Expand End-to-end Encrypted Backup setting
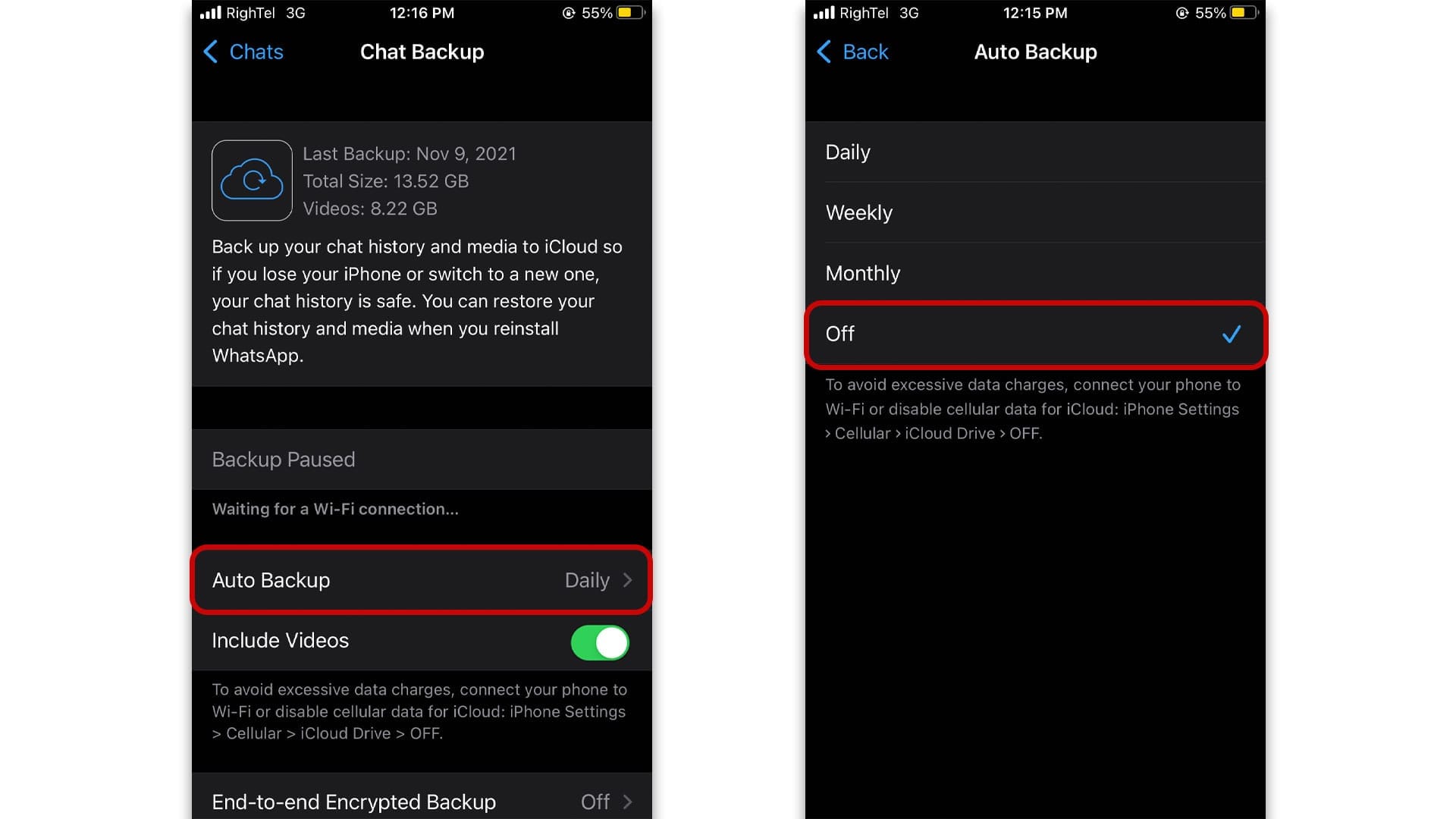Viewport: 1456px width, 819px height. [420, 801]
